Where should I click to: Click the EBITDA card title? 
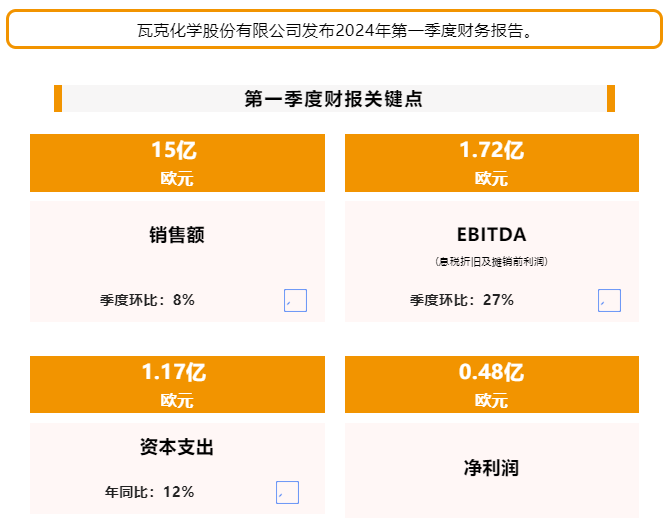click(x=492, y=235)
